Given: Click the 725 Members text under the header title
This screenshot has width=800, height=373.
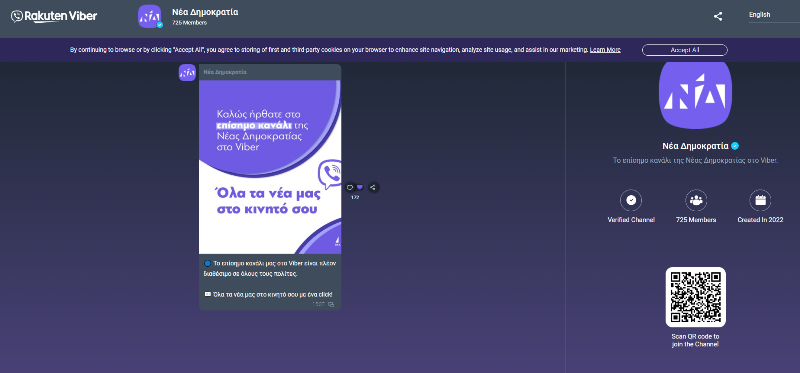Looking at the screenshot, I should click(189, 23).
